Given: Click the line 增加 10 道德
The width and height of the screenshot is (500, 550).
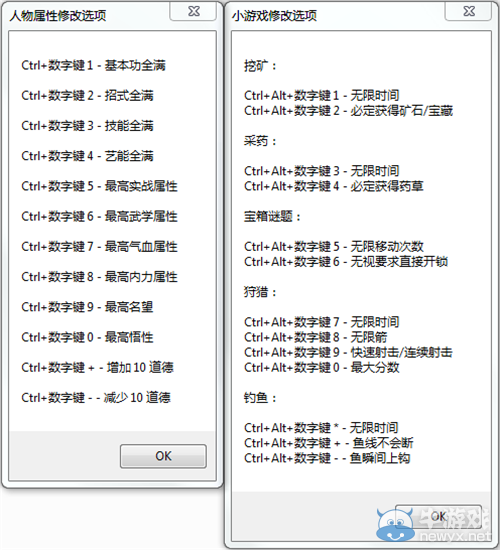Looking at the screenshot, I should click(98, 367).
